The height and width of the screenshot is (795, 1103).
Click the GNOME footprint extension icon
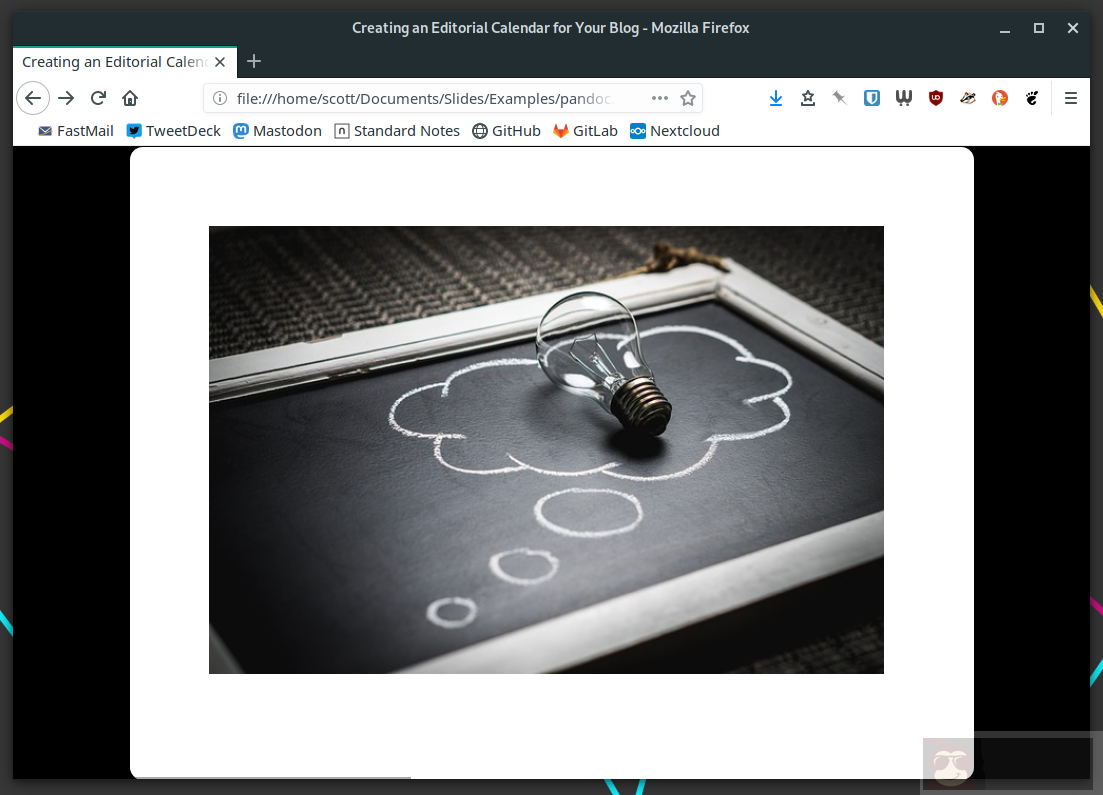1032,98
